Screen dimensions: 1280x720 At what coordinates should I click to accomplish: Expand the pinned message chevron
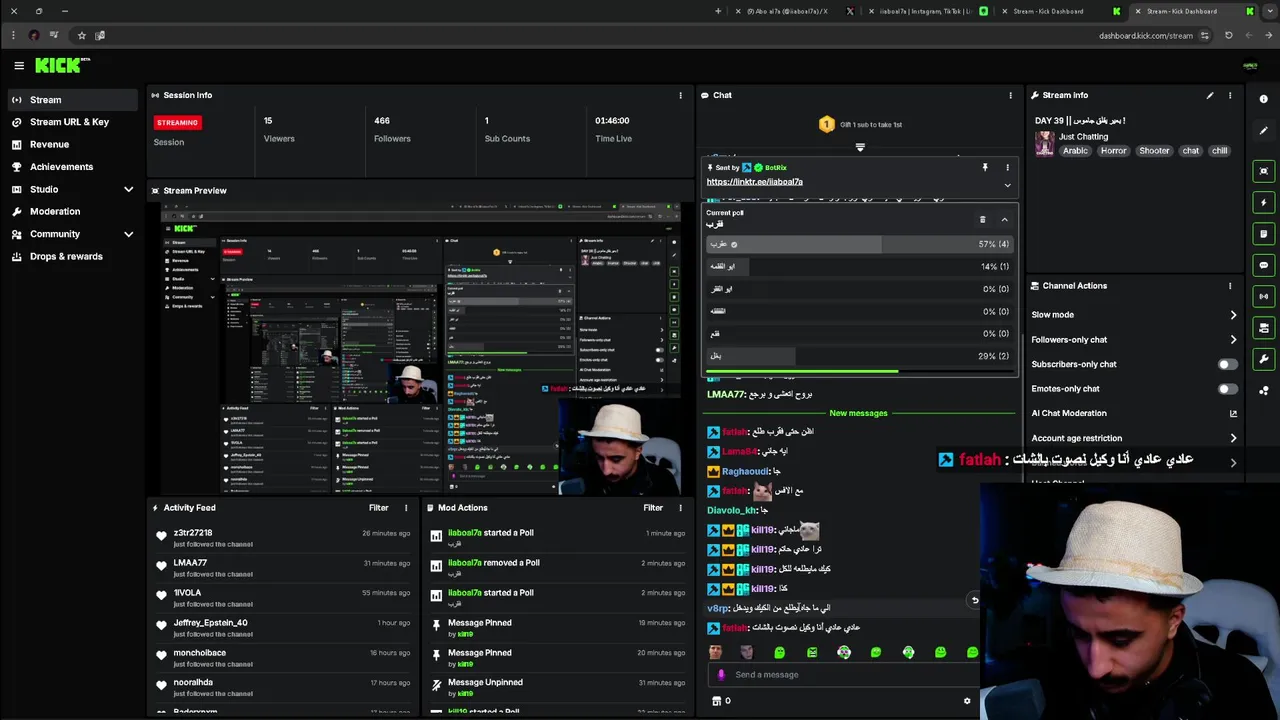click(x=1007, y=186)
